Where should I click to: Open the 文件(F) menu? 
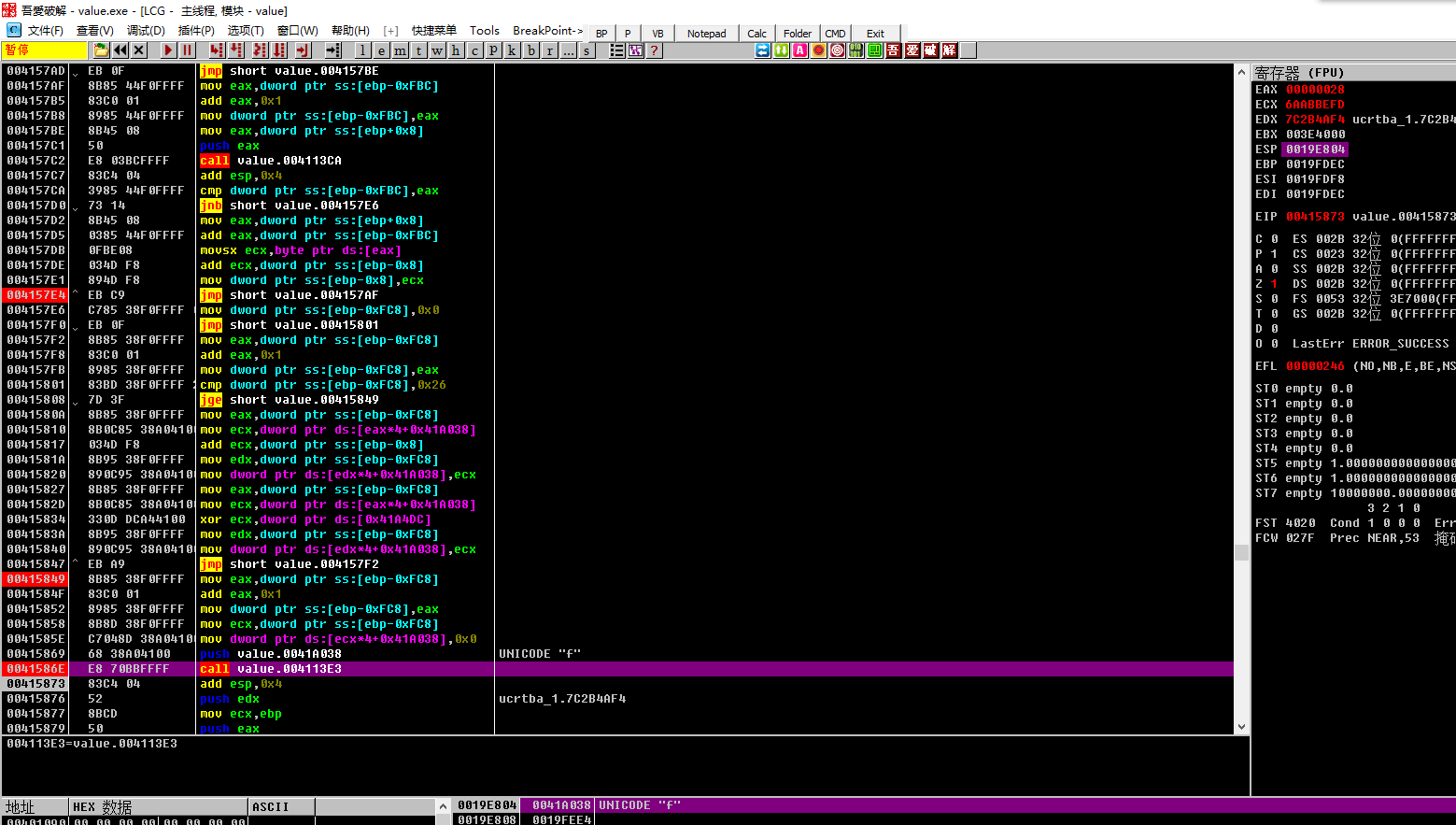click(x=45, y=31)
